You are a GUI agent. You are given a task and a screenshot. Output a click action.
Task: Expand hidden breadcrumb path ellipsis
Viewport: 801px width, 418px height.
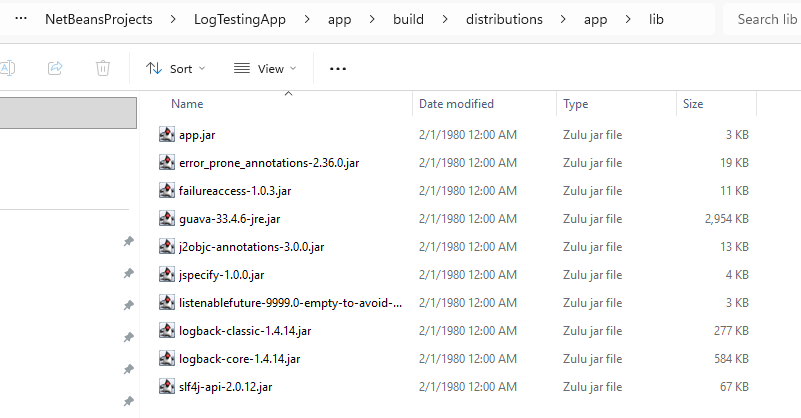point(20,19)
